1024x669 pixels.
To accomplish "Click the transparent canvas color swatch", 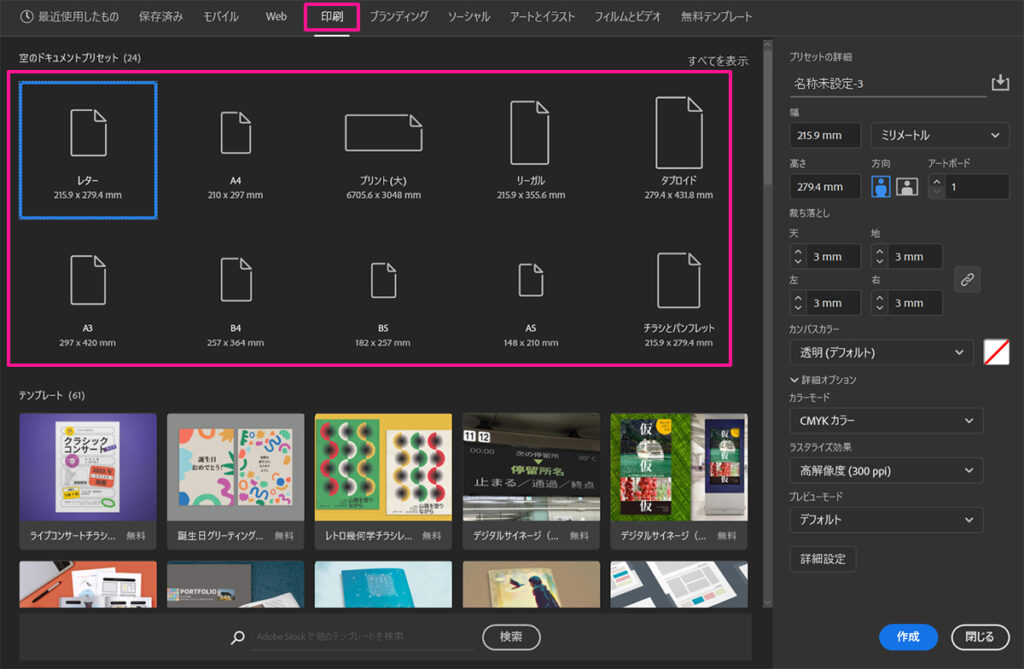I will click(997, 352).
